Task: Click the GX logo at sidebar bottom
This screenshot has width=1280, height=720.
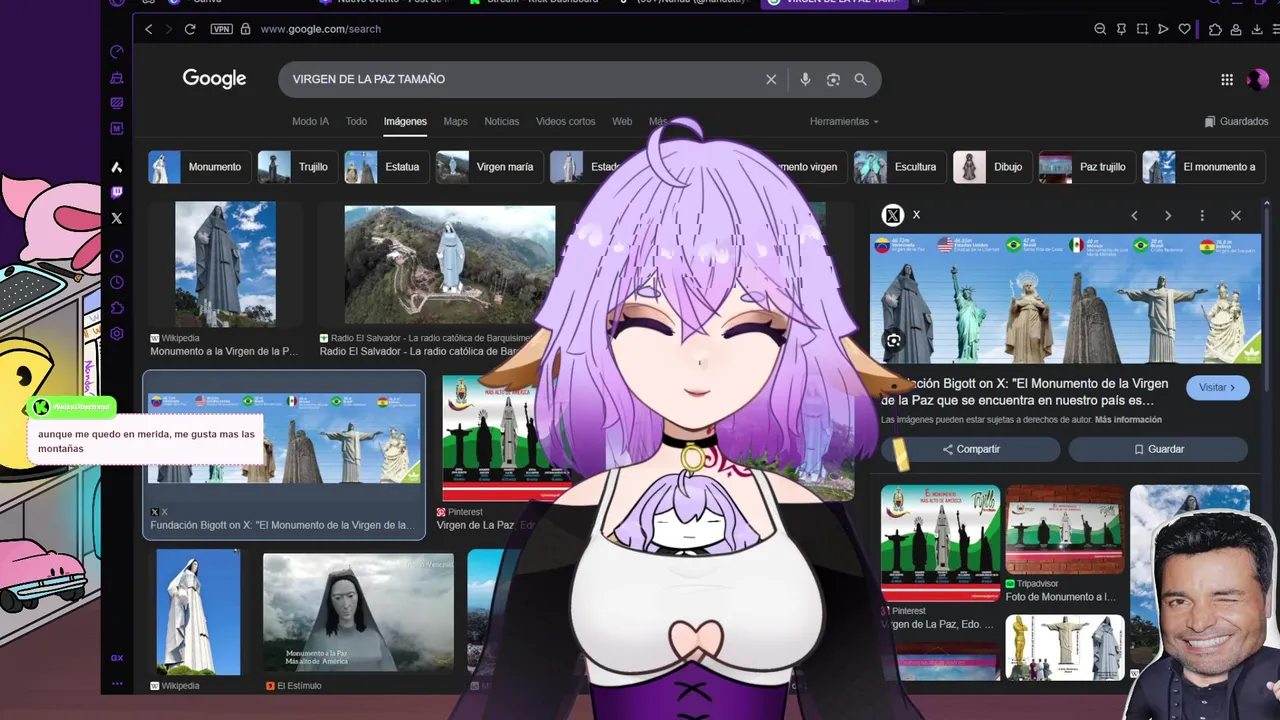Action: point(117,658)
